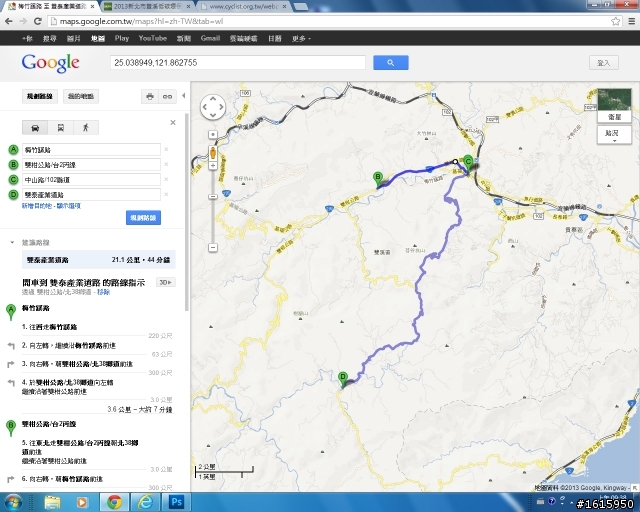Screen dimensions: 640x512
Task: Click destination D input field
Action: 91,195
